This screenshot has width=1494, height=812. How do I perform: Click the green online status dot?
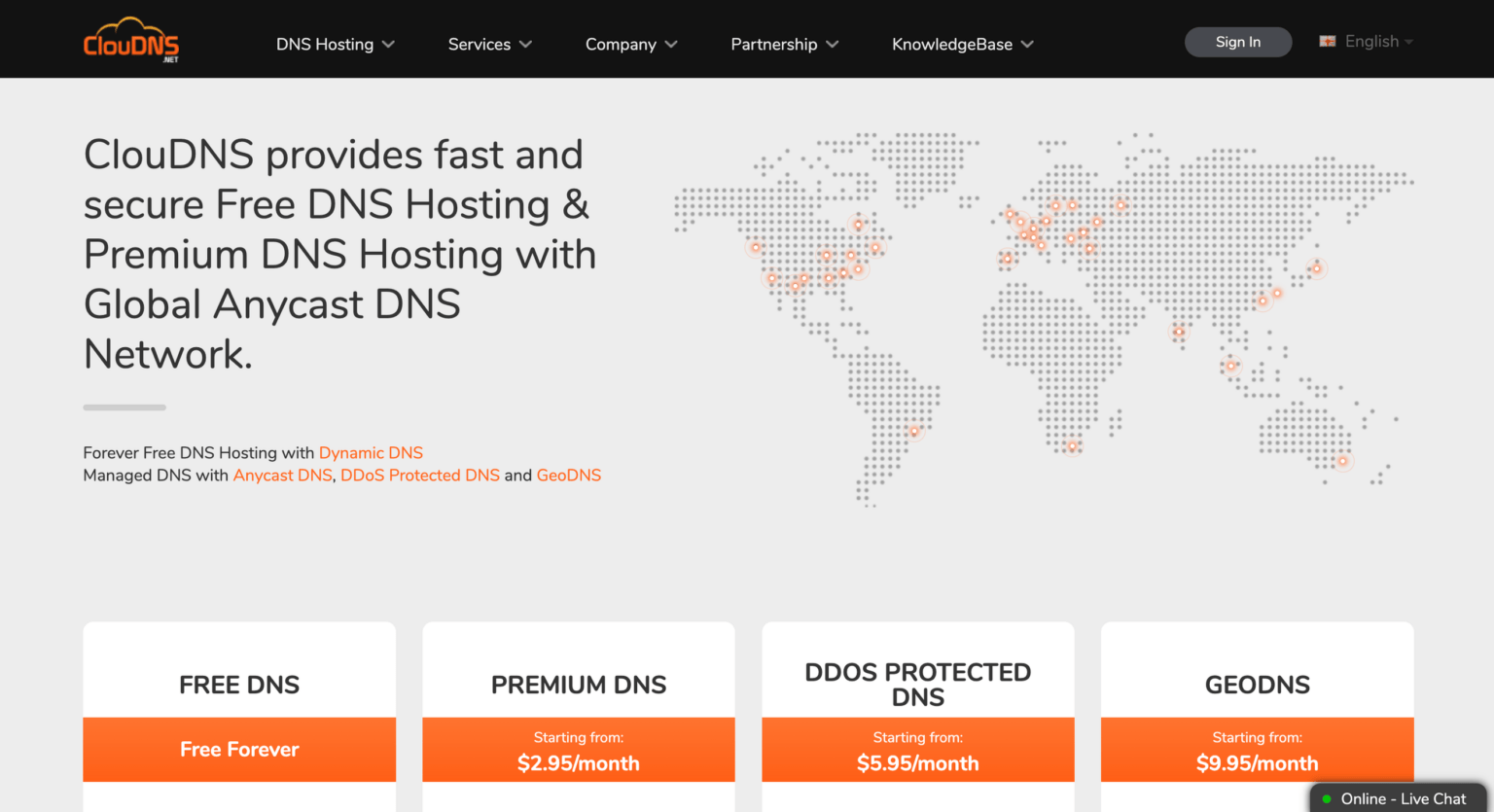coord(1326,799)
